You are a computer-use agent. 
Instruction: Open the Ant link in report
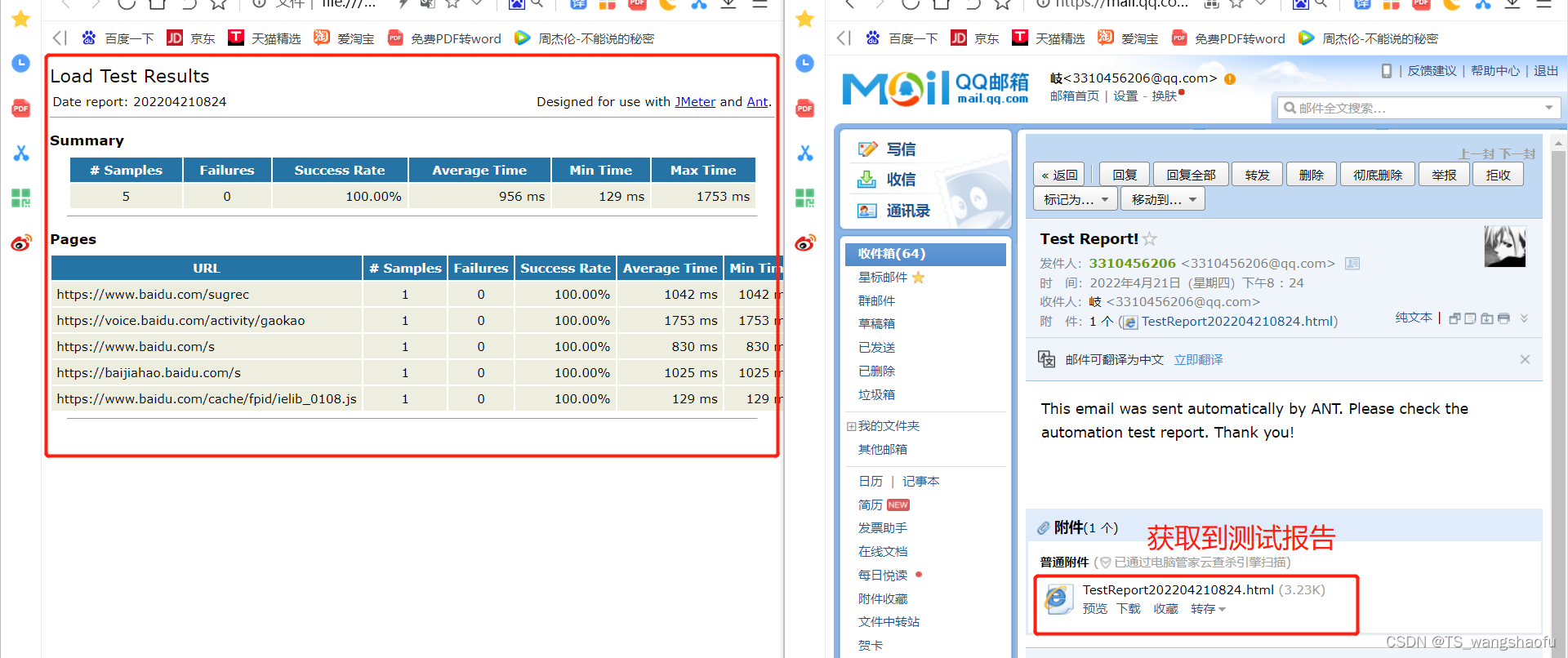click(x=757, y=102)
